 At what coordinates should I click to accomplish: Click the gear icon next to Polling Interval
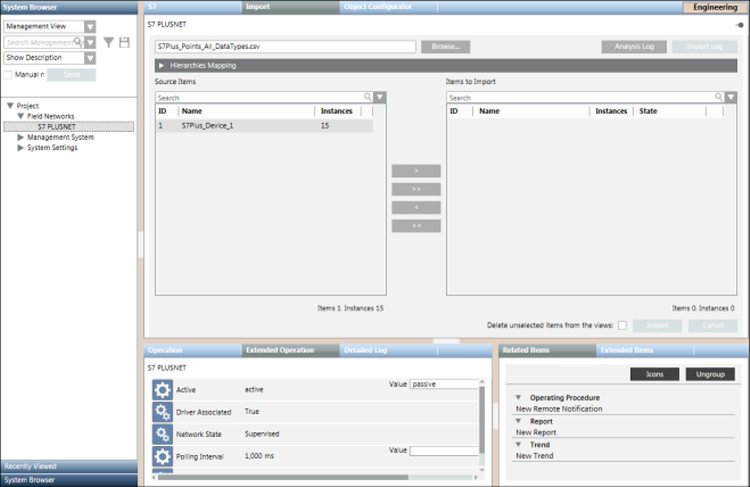(162, 456)
